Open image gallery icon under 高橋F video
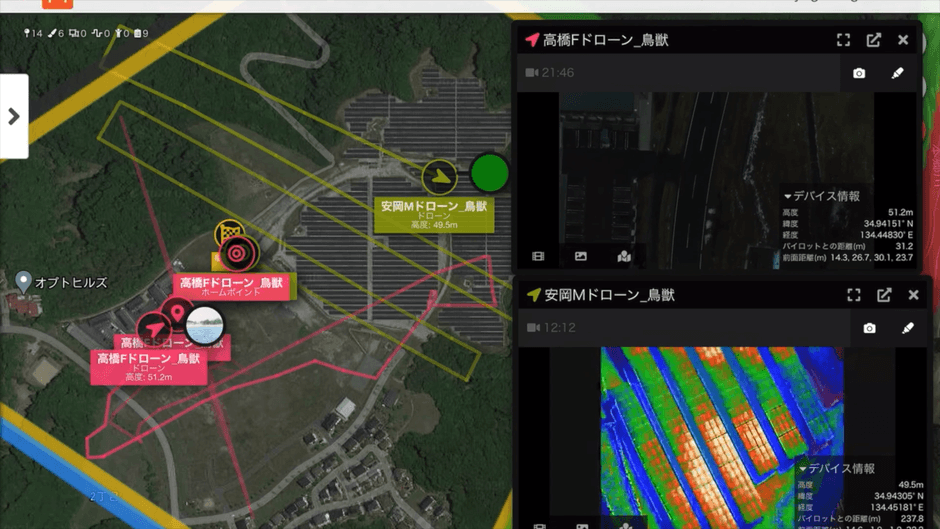Image resolution: width=940 pixels, height=529 pixels. (x=580, y=256)
